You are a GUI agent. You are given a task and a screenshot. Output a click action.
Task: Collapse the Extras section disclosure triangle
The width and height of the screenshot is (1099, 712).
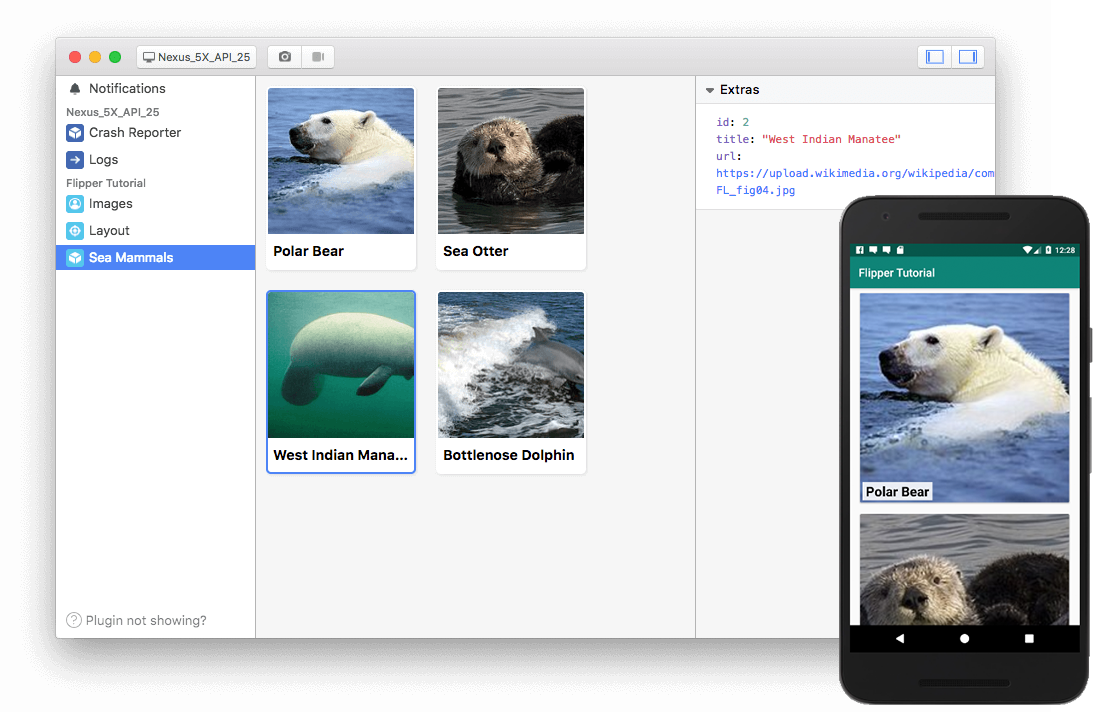coord(710,89)
